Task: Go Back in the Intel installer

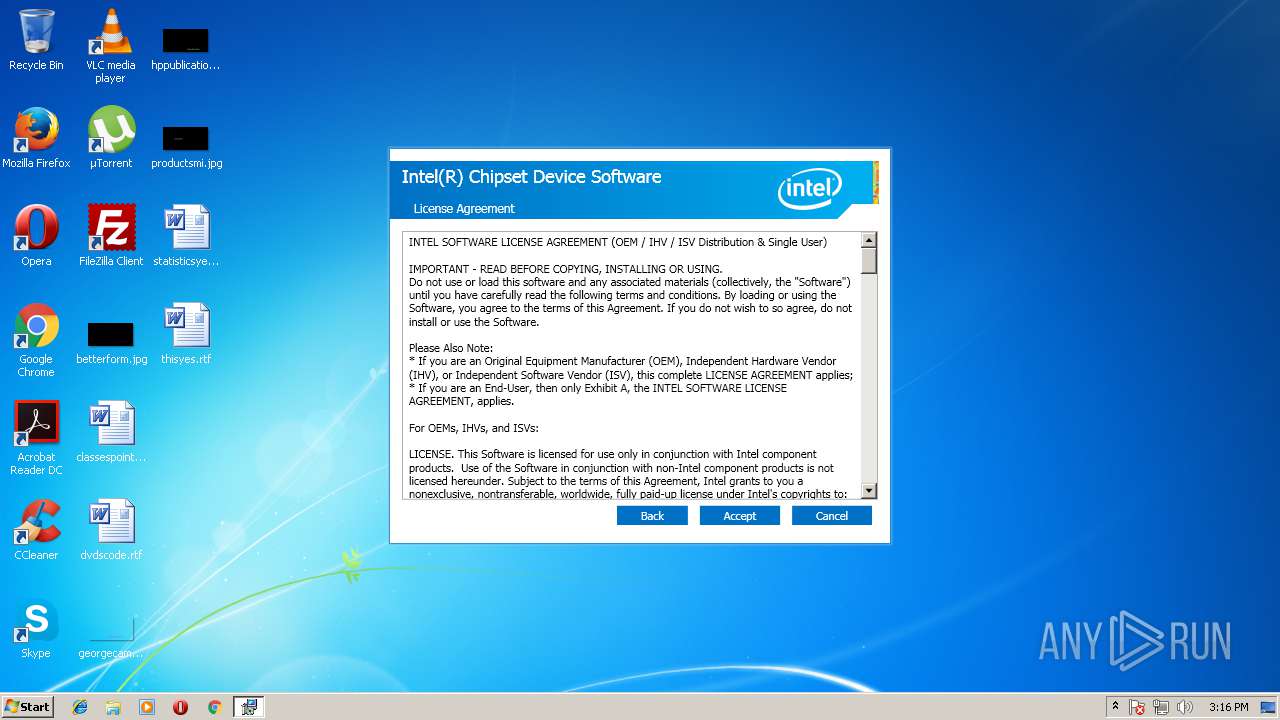Action: tap(652, 516)
